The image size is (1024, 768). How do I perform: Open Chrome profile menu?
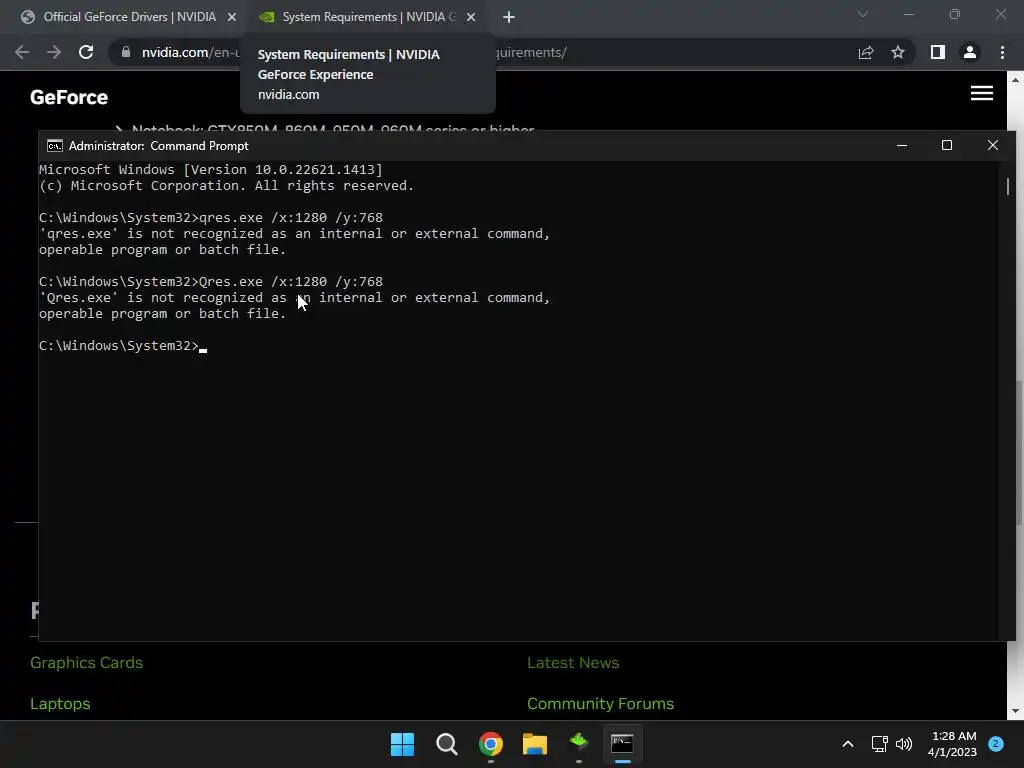coord(970,52)
